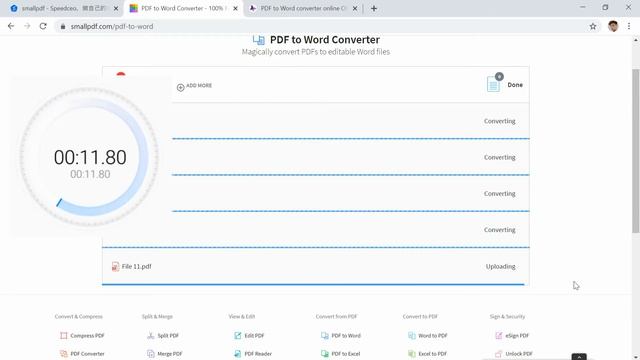Viewport: 640px width, 360px height.
Task: Open the PDF Reader link
Action: (x=258, y=353)
